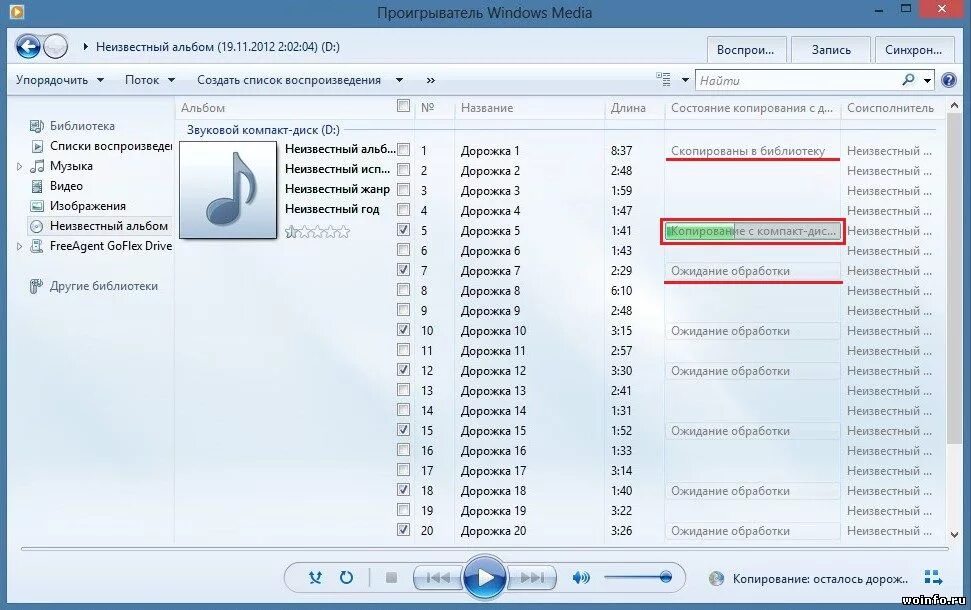This screenshot has height=610, width=971.
Task: Switch to the Воспроизведение tab
Action: pyautogui.click(x=746, y=50)
